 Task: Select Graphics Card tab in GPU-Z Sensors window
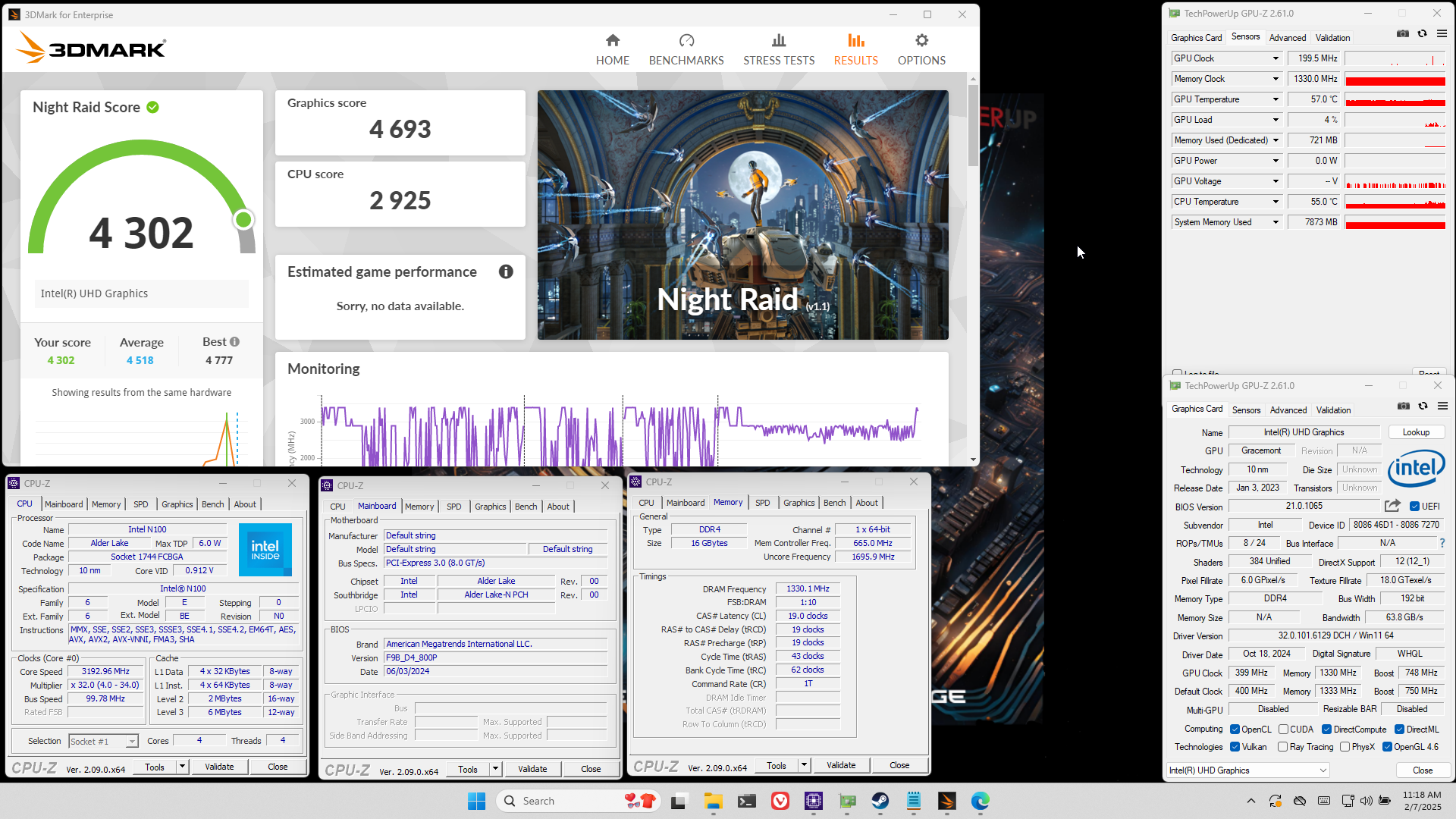pyautogui.click(x=1196, y=38)
